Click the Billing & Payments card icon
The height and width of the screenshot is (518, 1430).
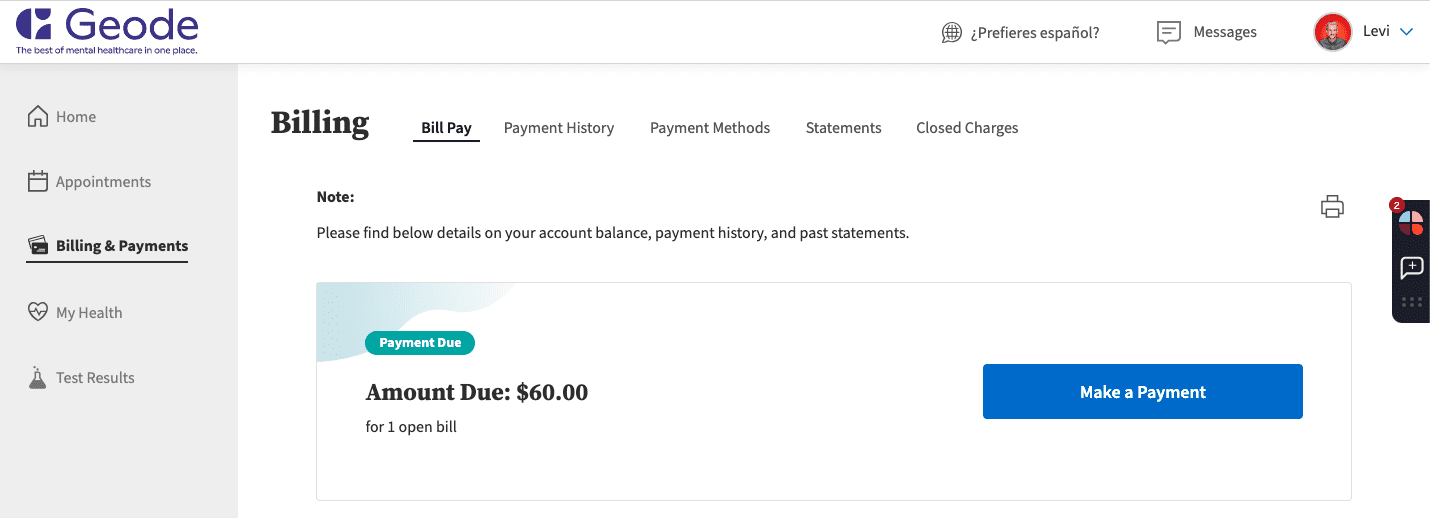tap(38, 245)
